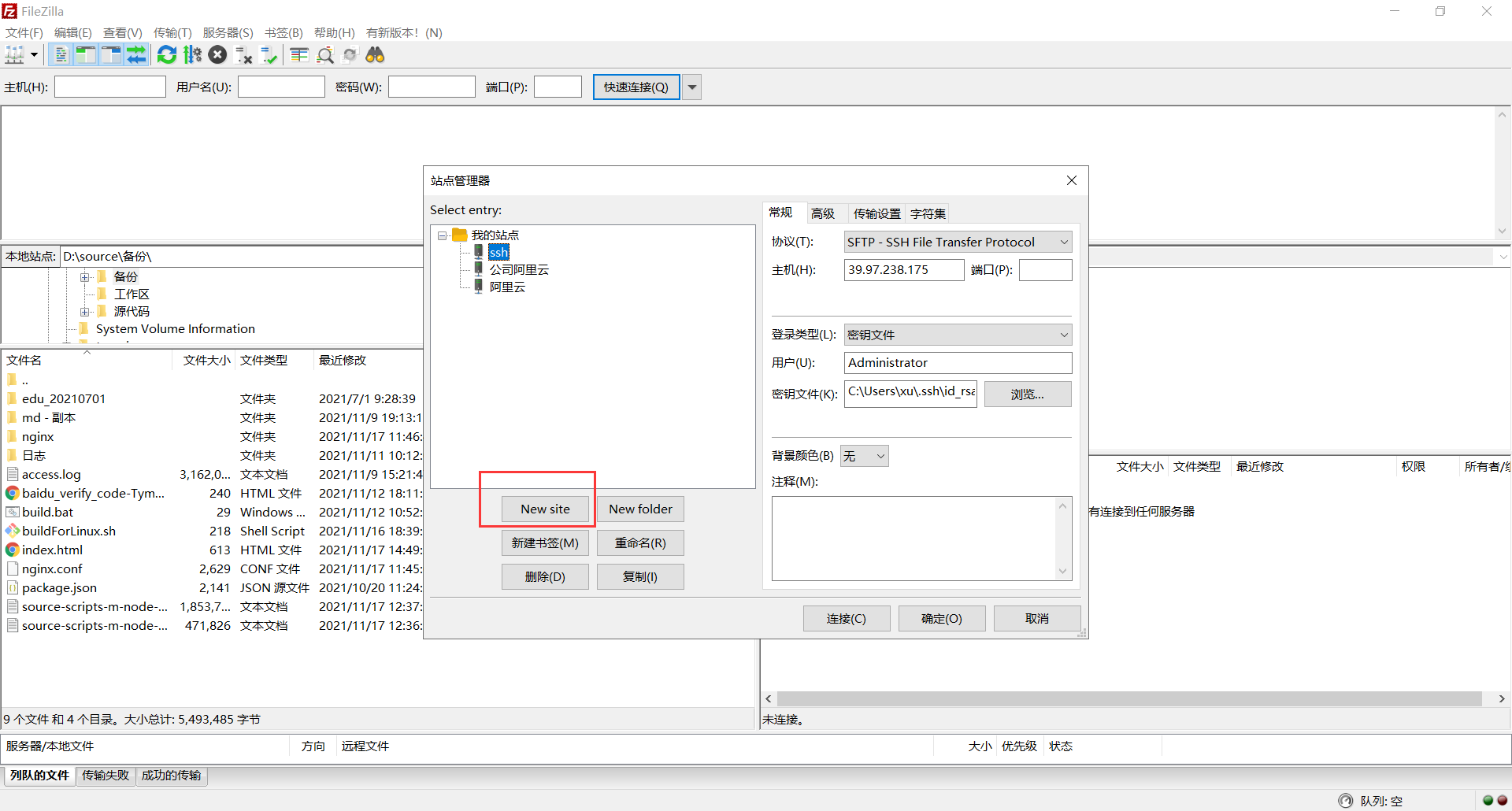
Task: Click the remote pane horizontal scrollbar
Action: (x=1130, y=698)
